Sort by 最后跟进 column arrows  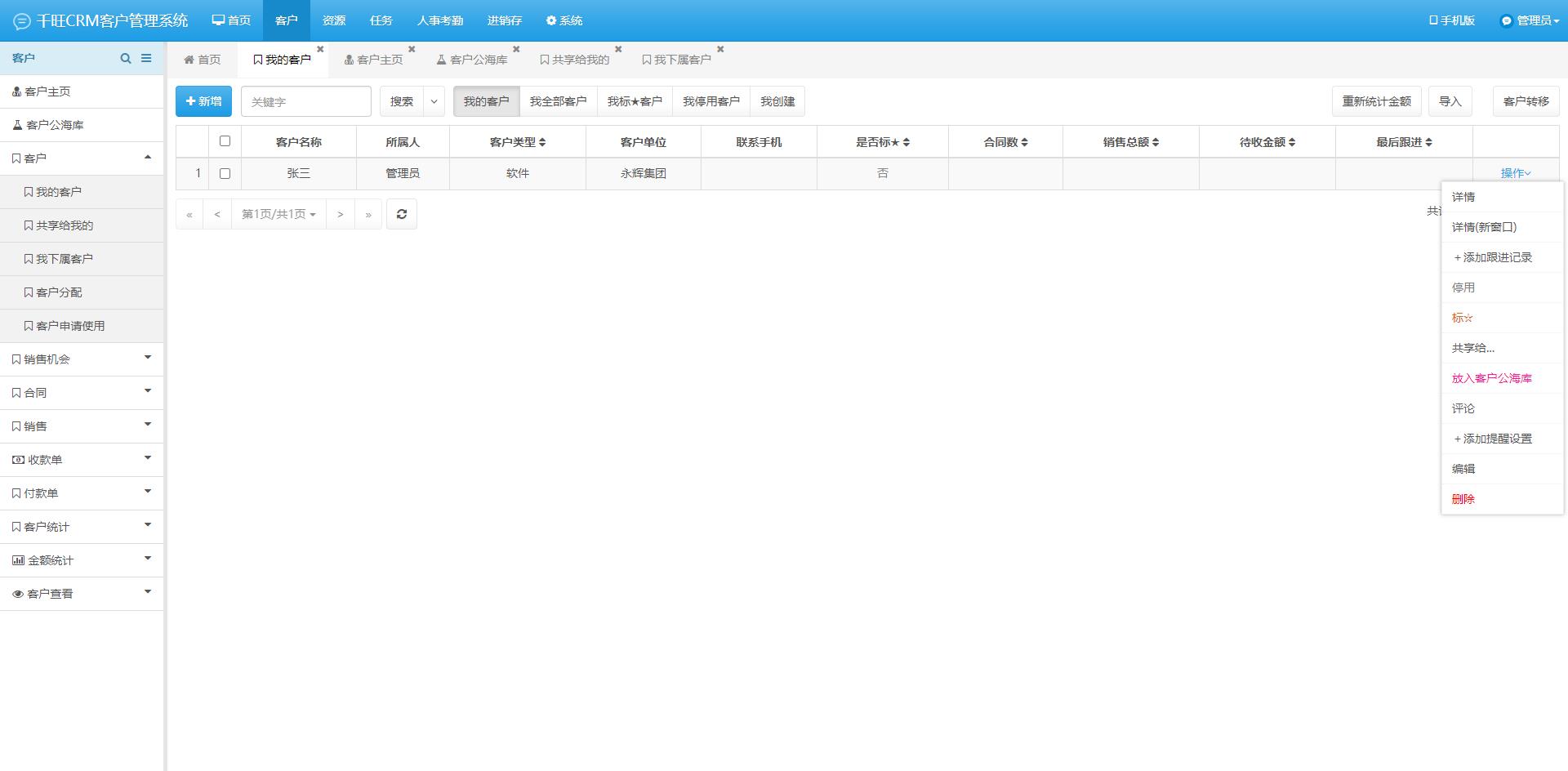click(1428, 142)
